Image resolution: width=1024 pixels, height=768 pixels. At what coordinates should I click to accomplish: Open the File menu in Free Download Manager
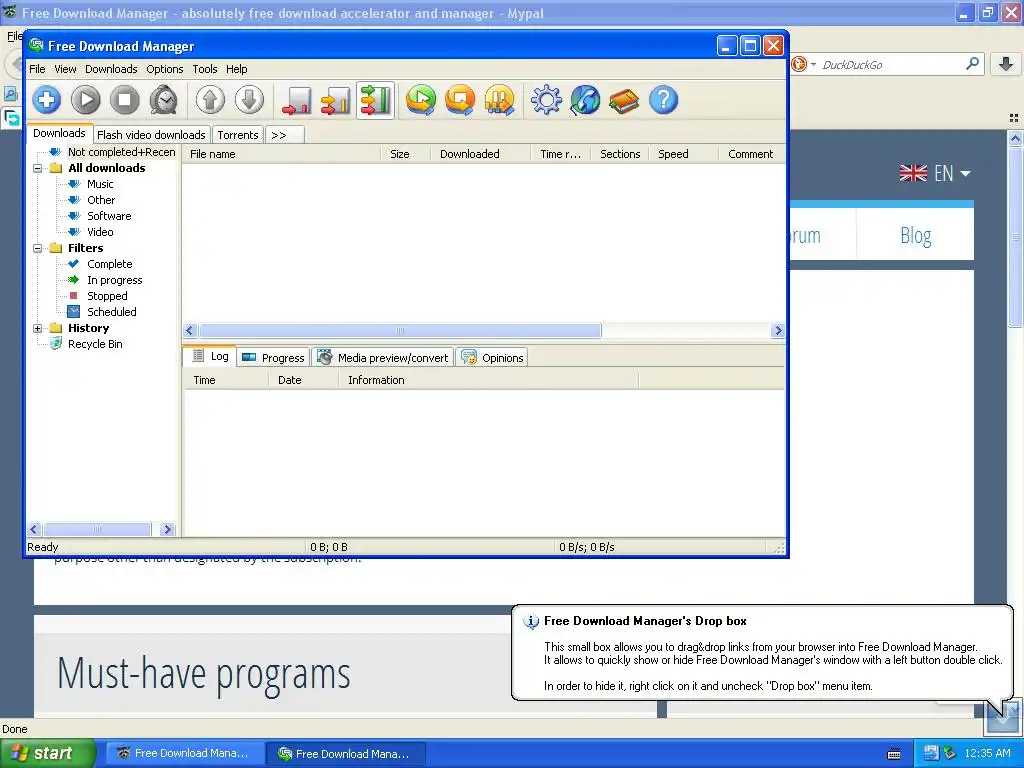pyautogui.click(x=37, y=69)
